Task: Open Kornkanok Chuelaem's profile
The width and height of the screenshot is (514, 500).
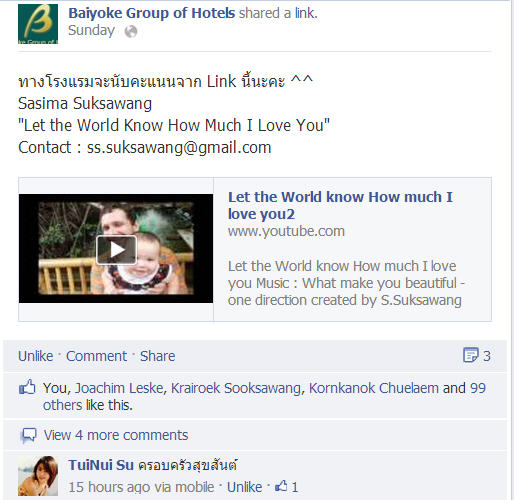Action: tap(374, 388)
